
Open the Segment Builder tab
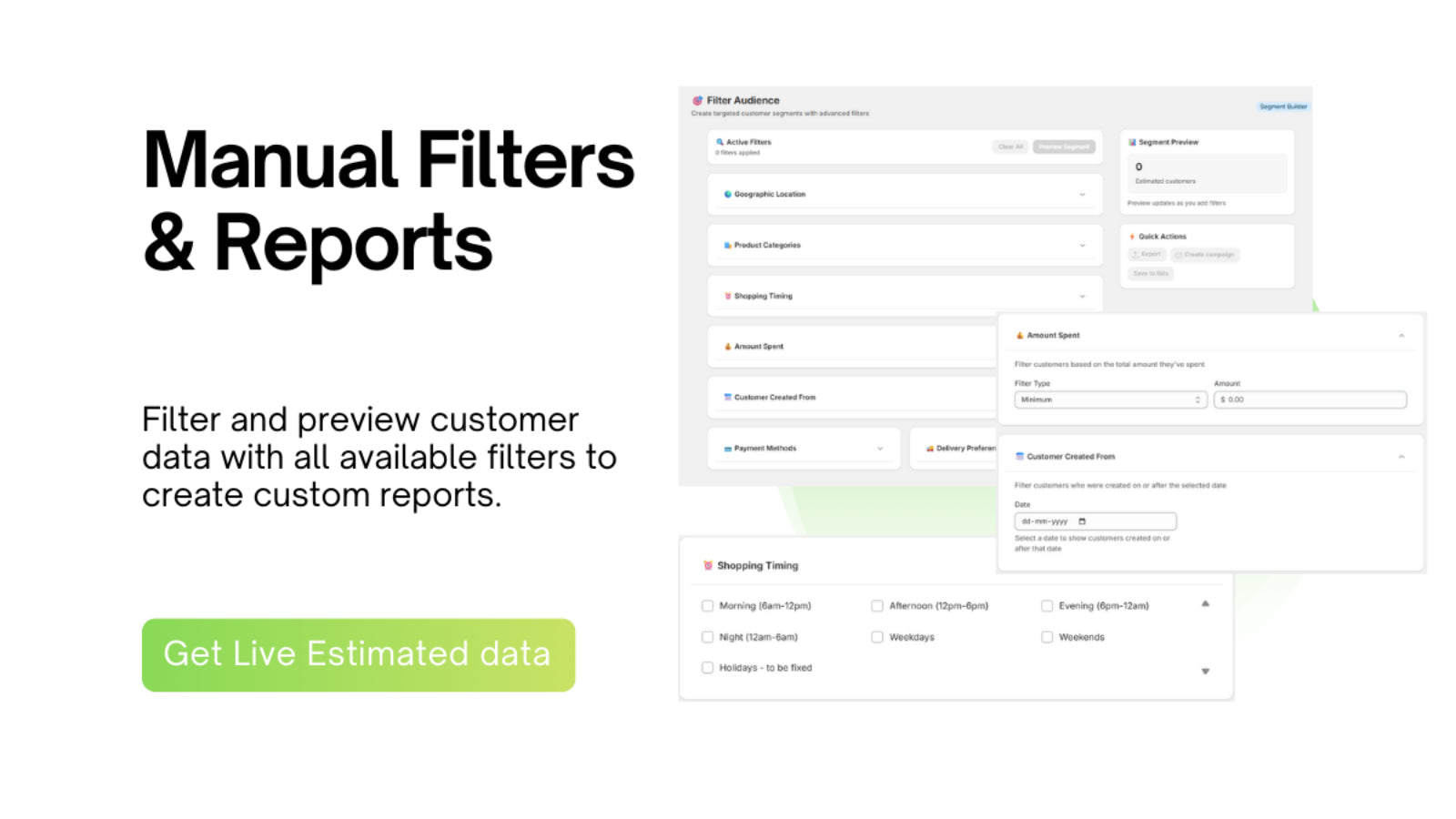[1282, 106]
